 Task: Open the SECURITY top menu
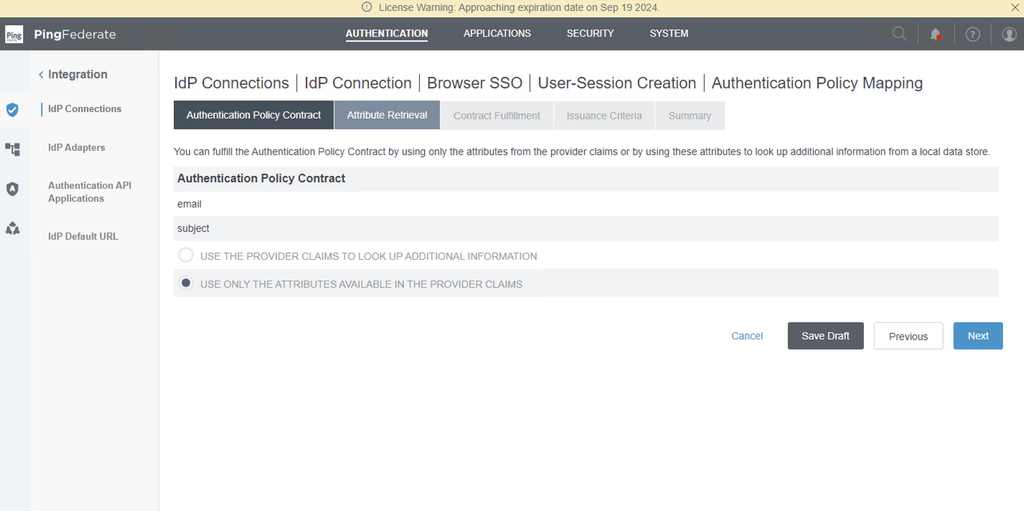(590, 33)
